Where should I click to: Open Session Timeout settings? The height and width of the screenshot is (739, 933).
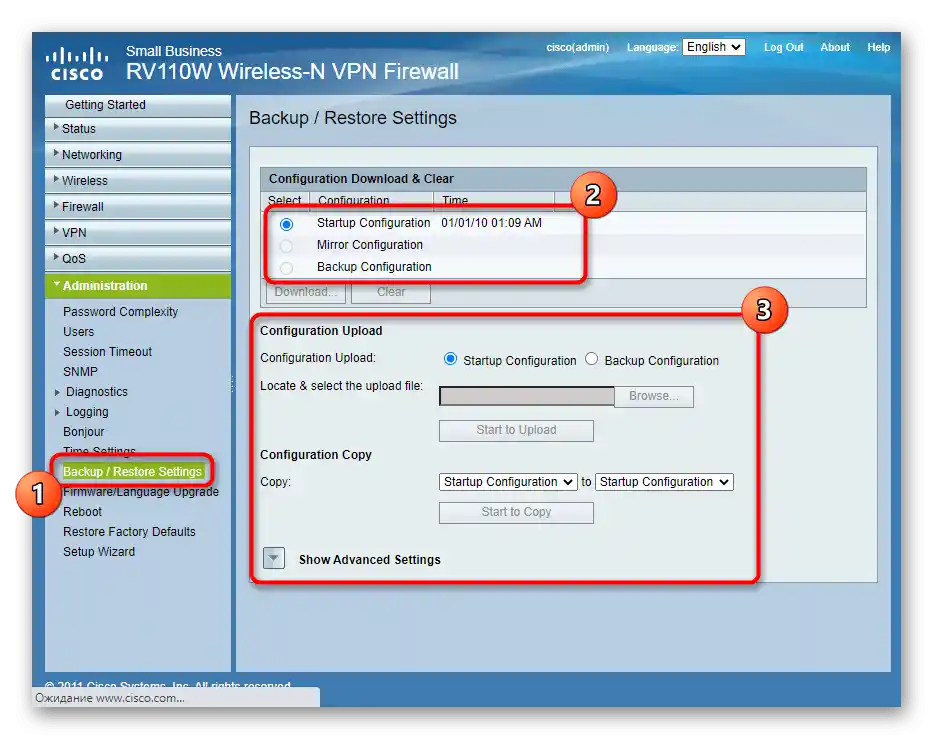107,352
